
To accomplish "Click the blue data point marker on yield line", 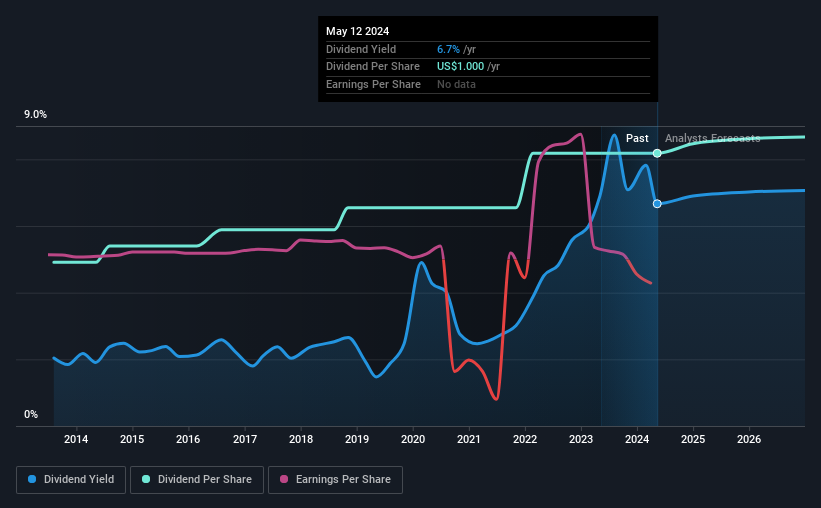I will 657,204.
